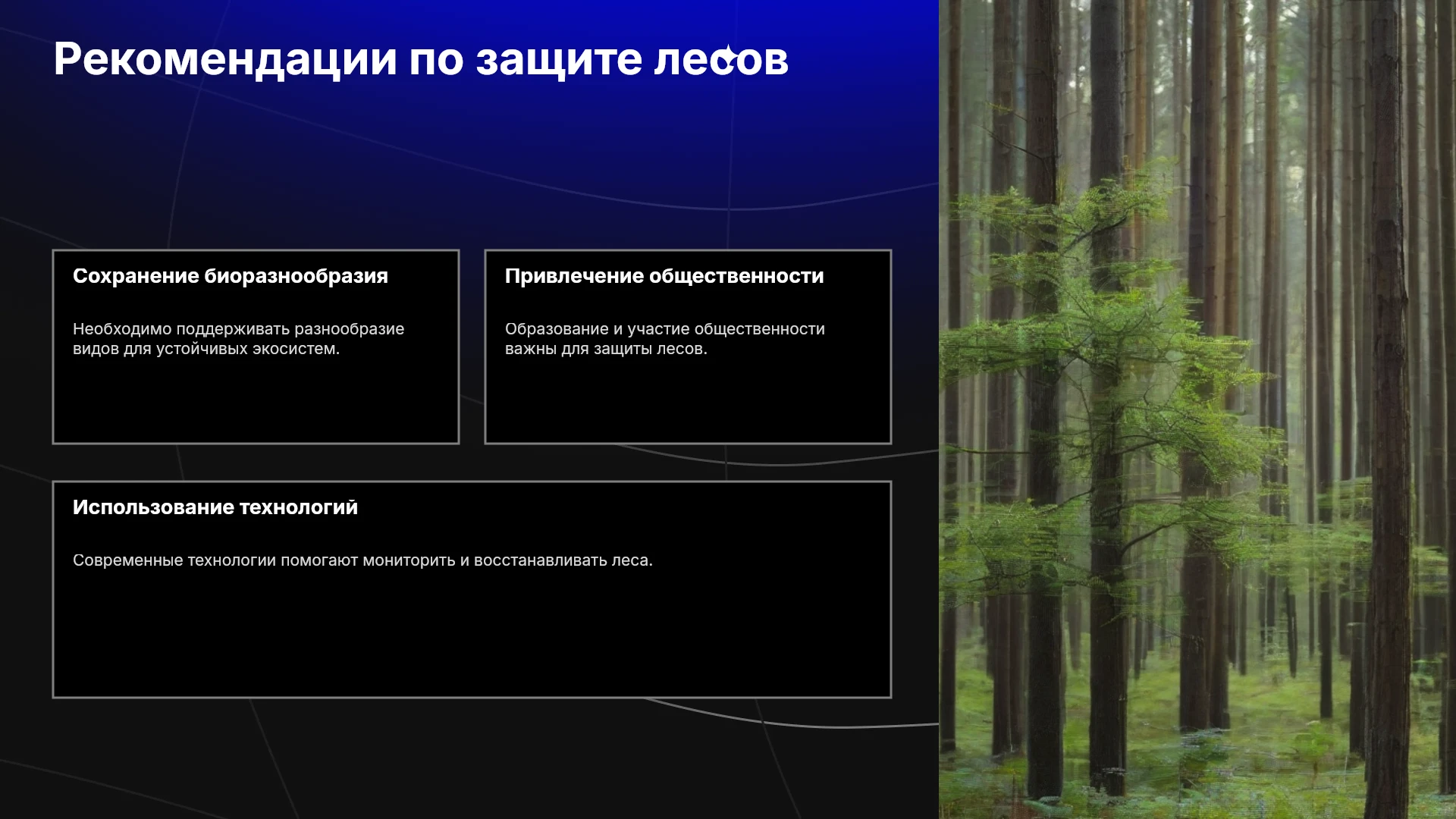Click the sparkle icon over the word лесов

click(x=726, y=57)
